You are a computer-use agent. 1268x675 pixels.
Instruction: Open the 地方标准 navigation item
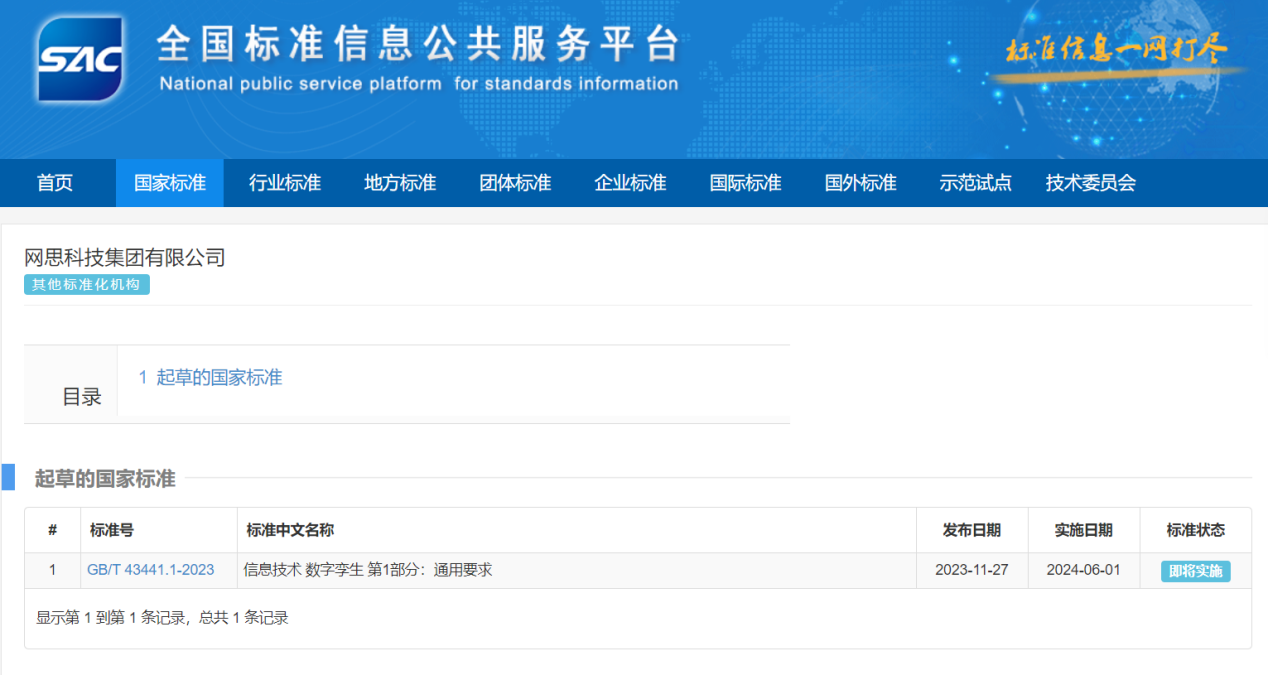[399, 182]
